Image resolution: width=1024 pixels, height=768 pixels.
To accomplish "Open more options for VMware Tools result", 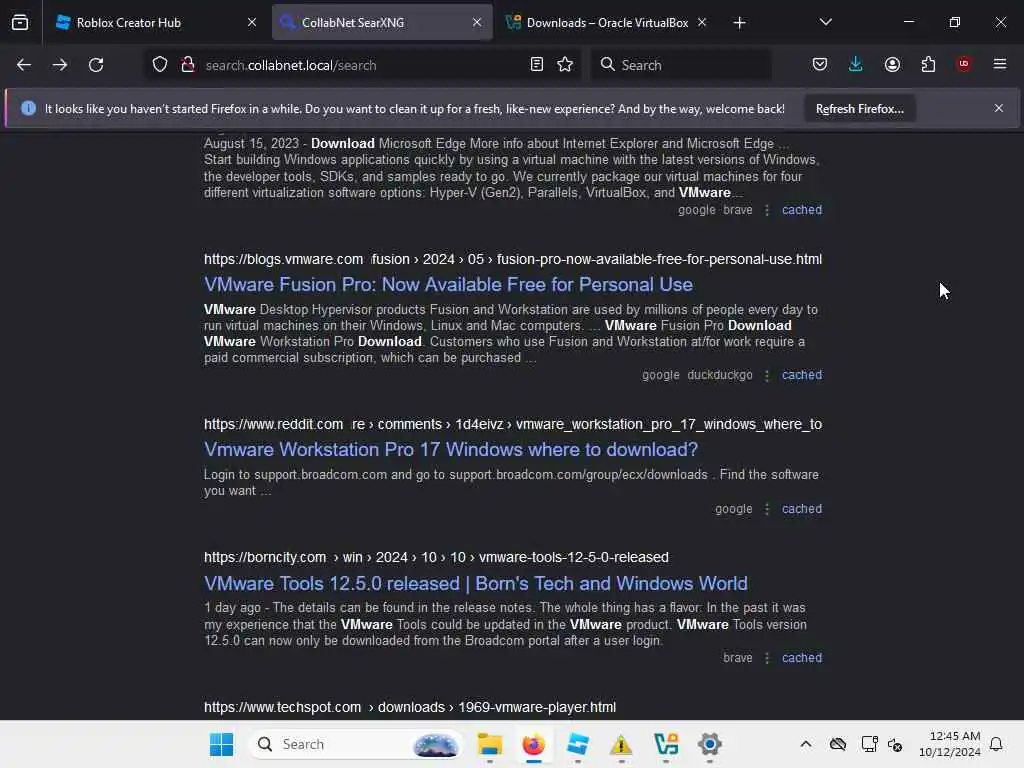I will pyautogui.click(x=767, y=658).
